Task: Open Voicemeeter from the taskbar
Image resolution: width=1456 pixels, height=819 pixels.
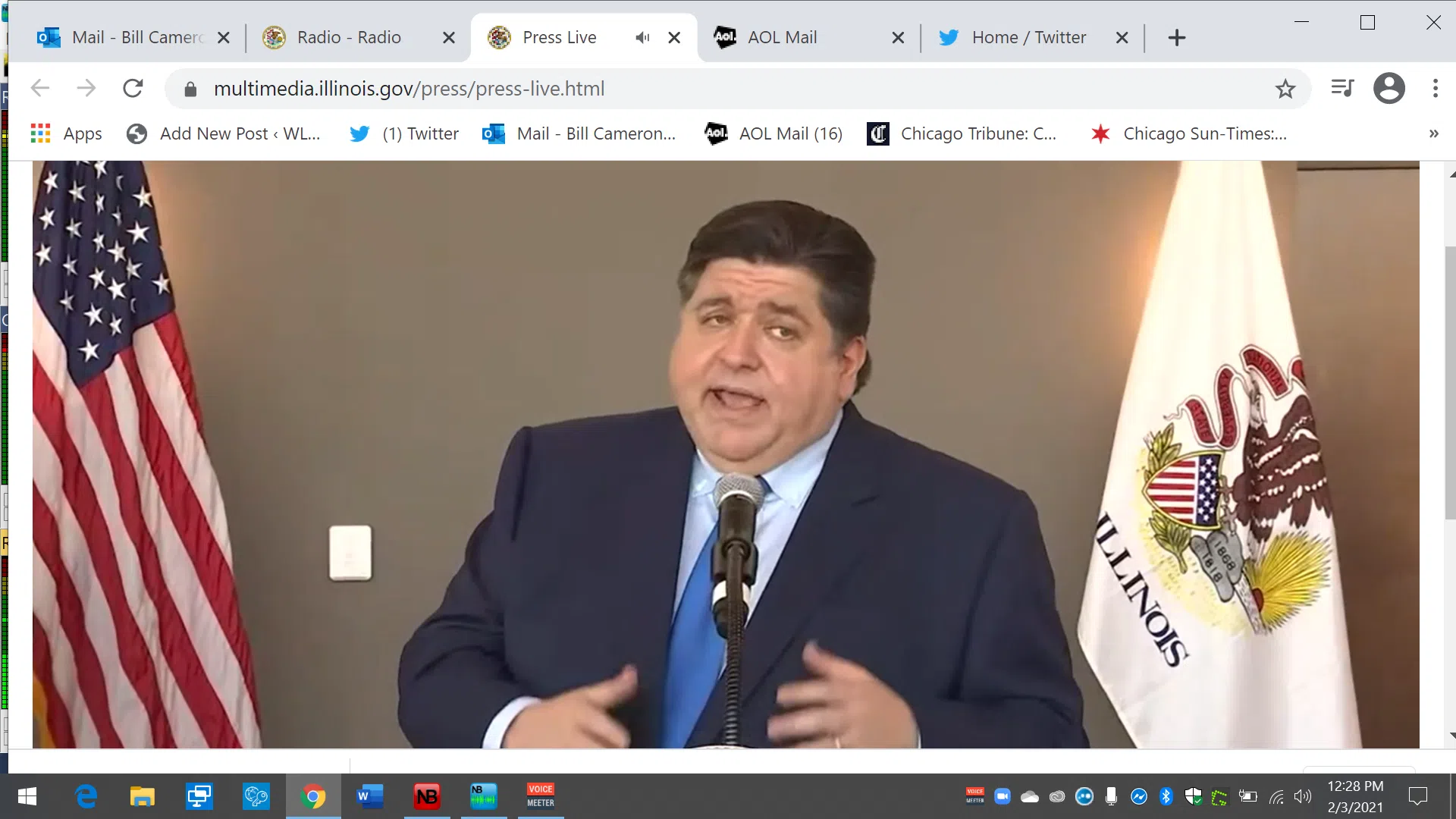Action: pos(540,796)
